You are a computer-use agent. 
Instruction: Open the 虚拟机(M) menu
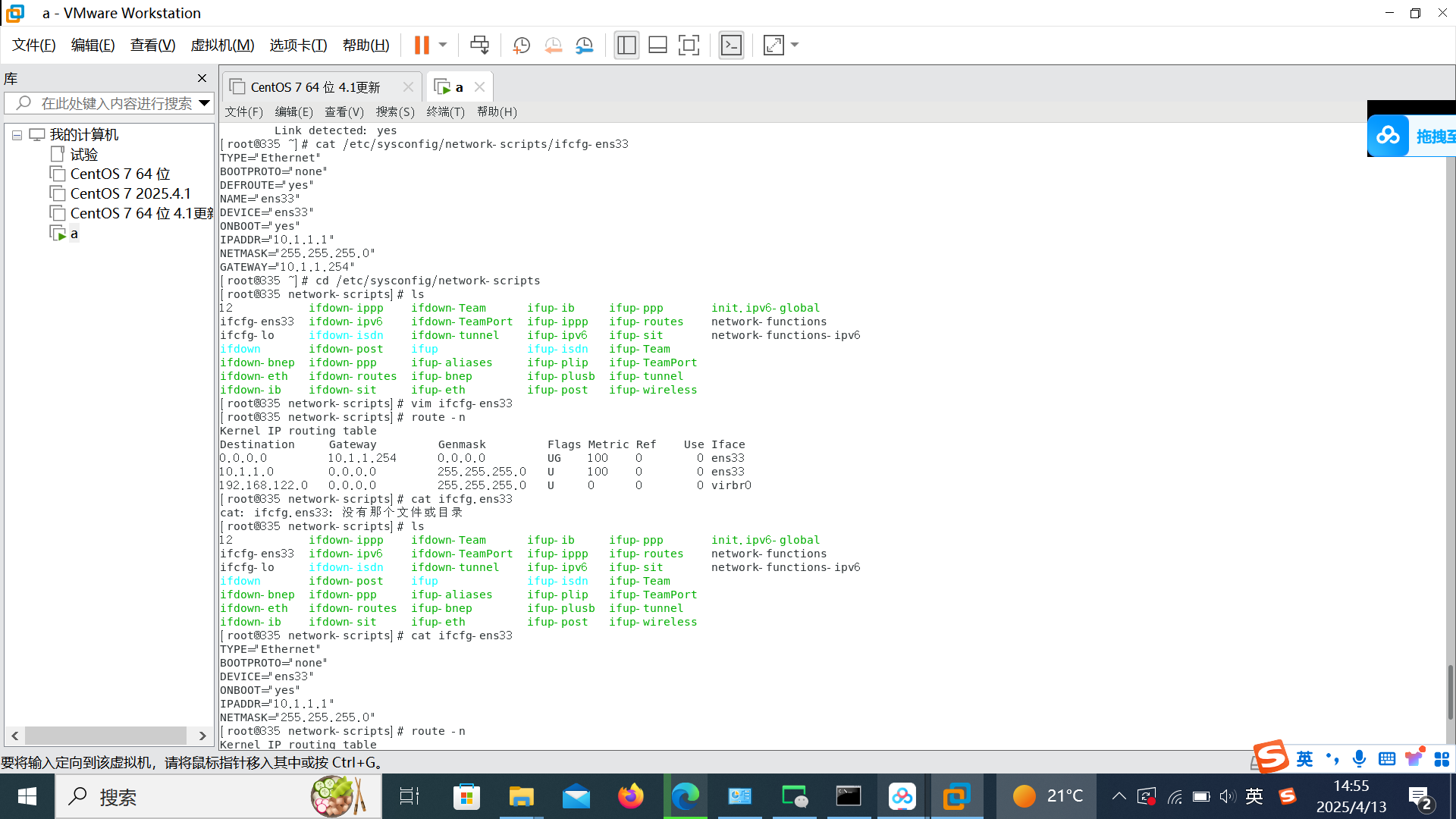222,45
